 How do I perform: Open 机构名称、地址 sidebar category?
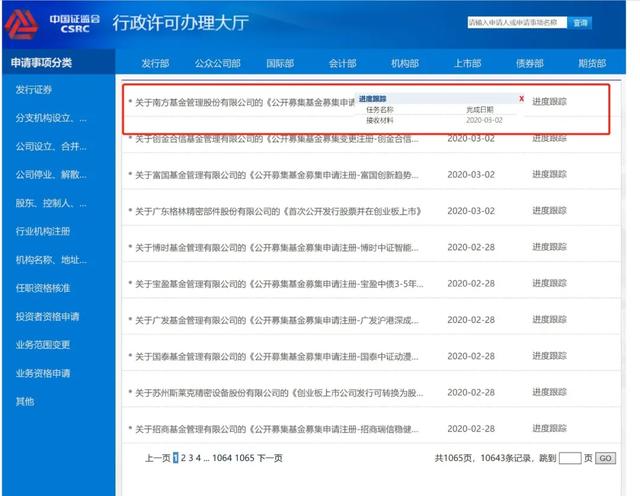tap(51, 260)
